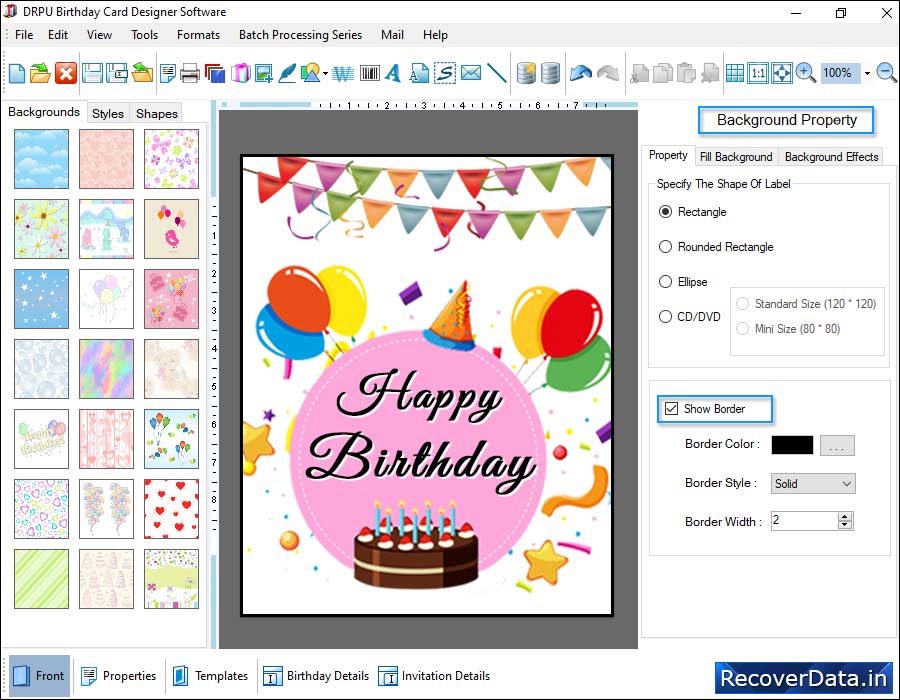Expand the zoom percentage dropdown
The width and height of the screenshot is (900, 700).
coord(867,73)
